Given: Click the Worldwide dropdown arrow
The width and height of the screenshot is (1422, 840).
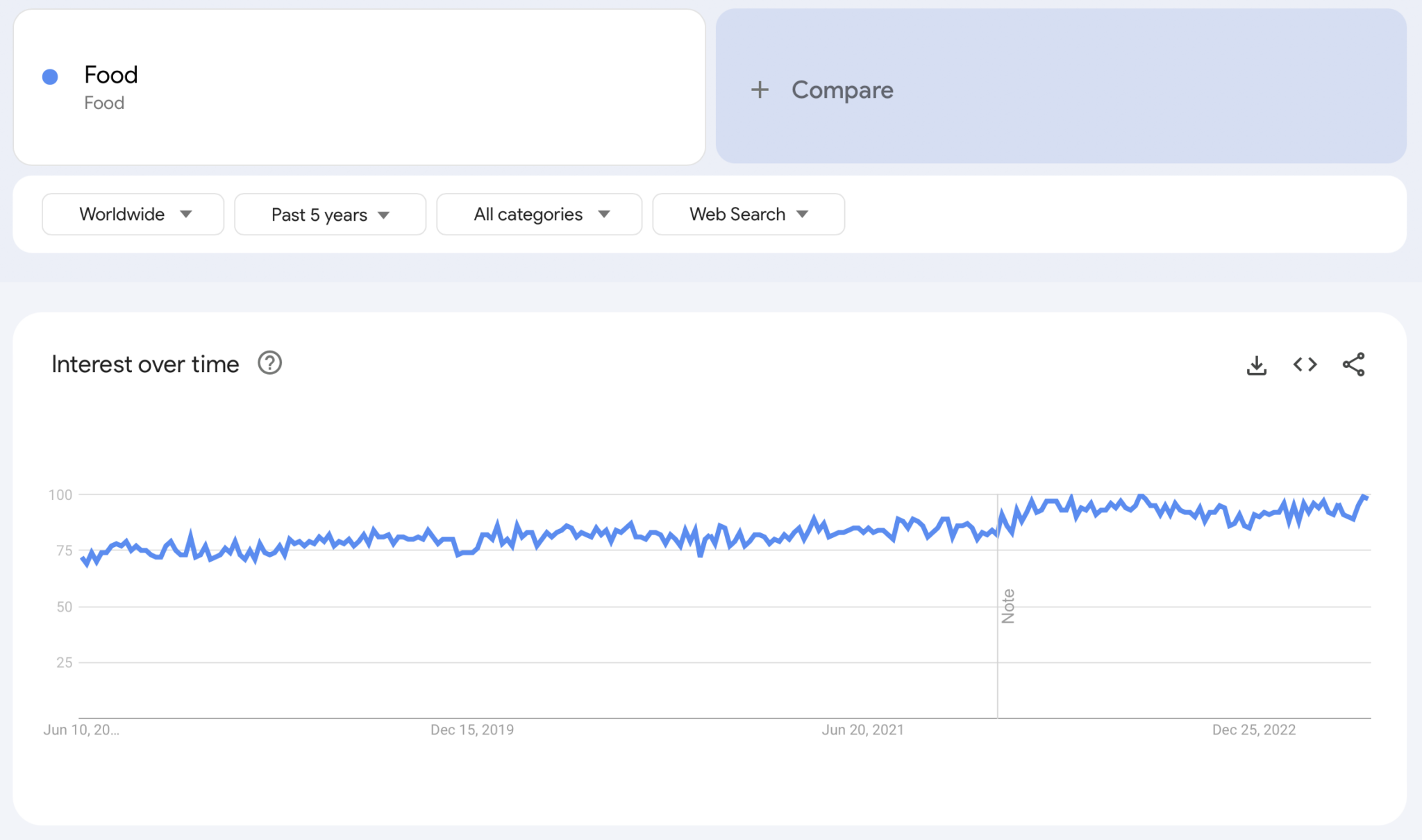Looking at the screenshot, I should click(185, 215).
